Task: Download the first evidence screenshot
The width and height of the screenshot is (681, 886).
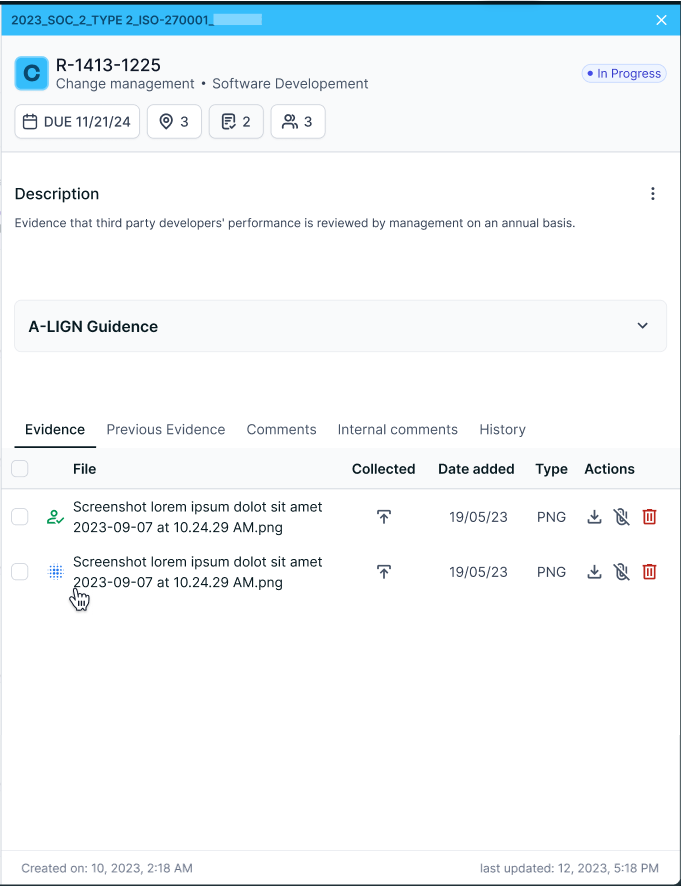Action: coord(594,517)
